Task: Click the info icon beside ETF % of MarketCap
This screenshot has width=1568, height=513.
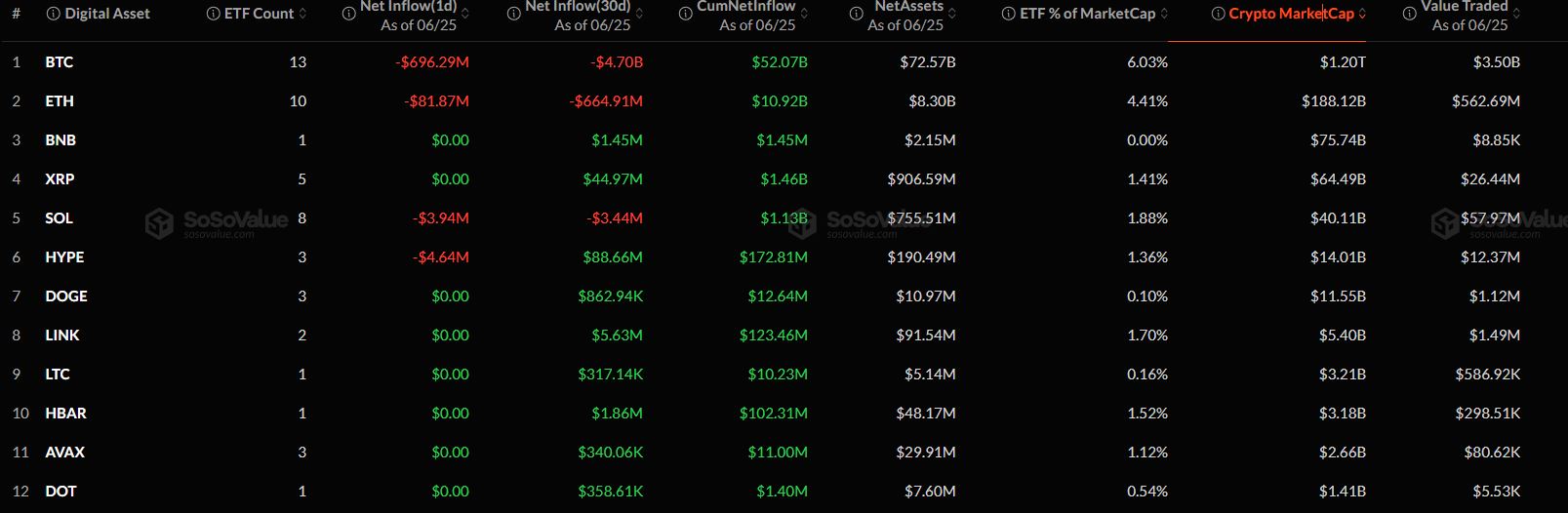Action: point(1009,14)
